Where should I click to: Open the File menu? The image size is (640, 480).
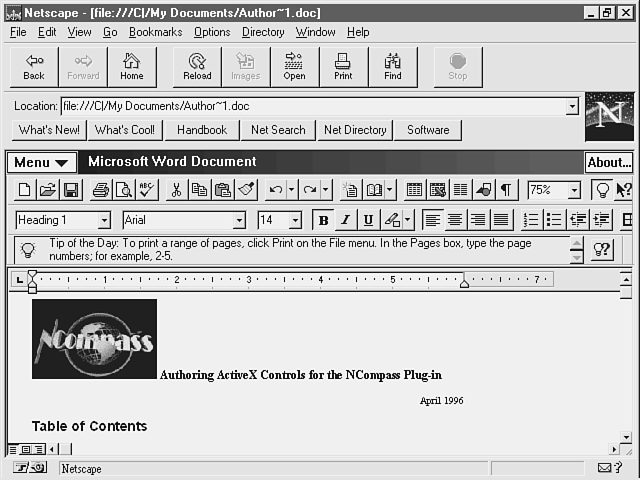point(18,32)
